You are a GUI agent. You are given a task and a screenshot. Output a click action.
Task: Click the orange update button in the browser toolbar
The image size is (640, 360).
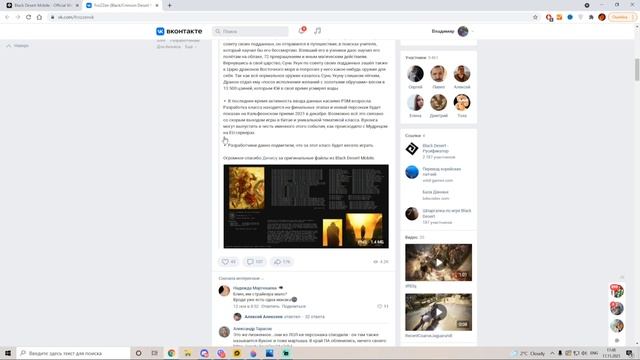pyautogui.click(x=622, y=17)
